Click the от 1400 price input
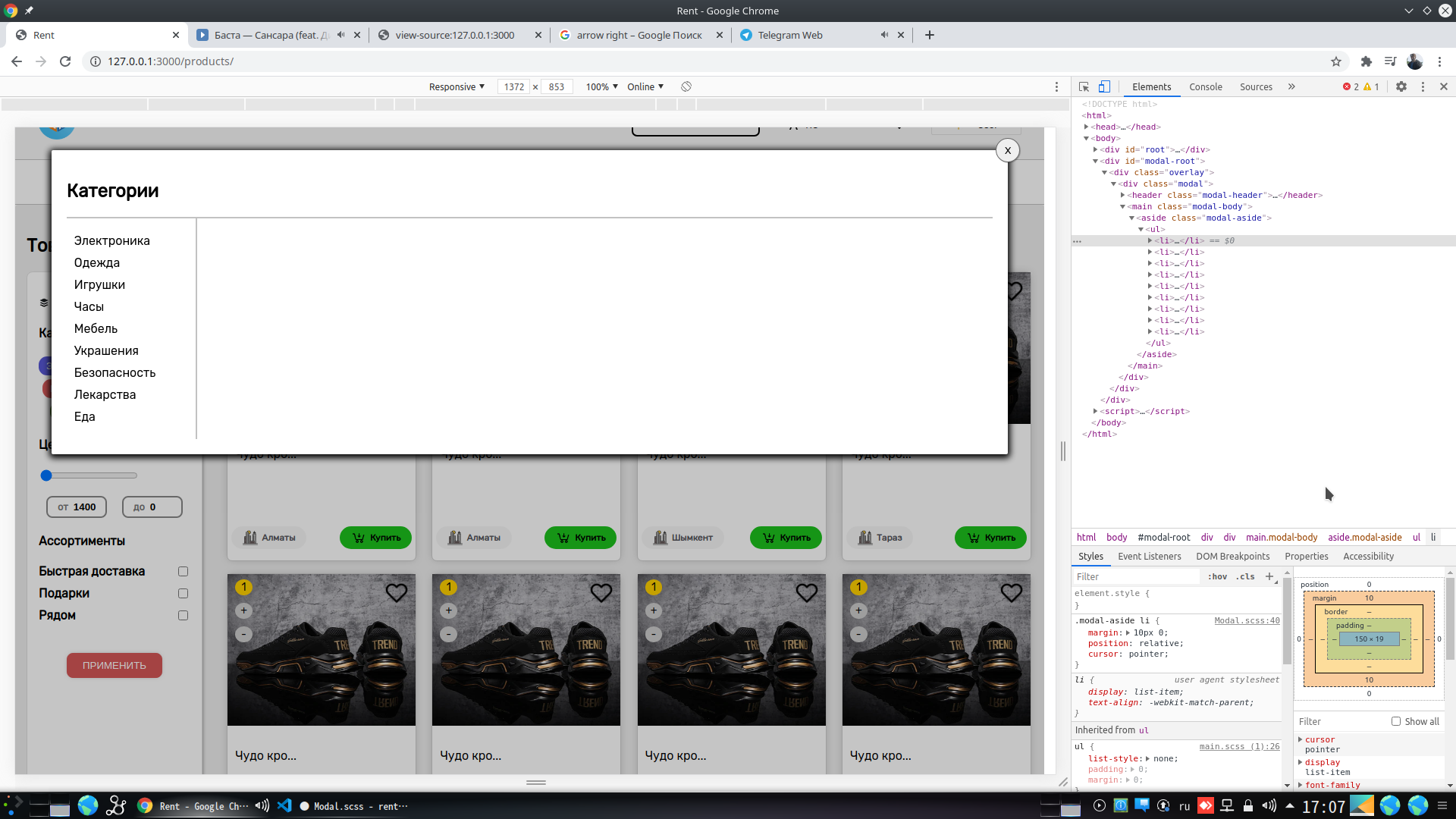 coord(77,507)
